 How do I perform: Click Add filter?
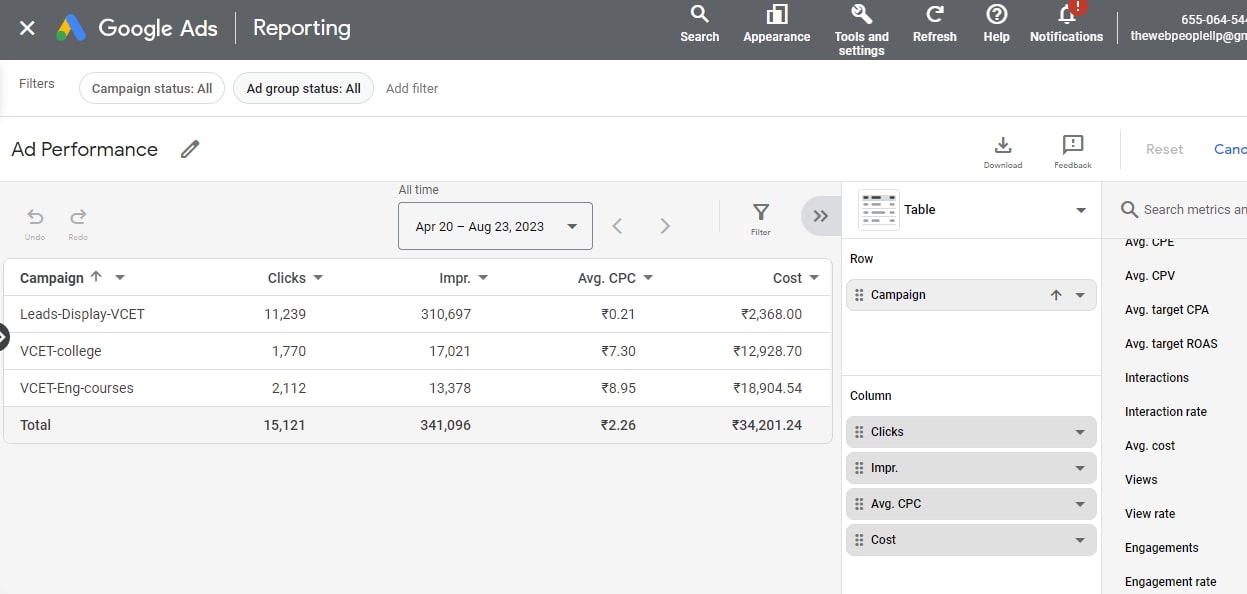coord(412,88)
